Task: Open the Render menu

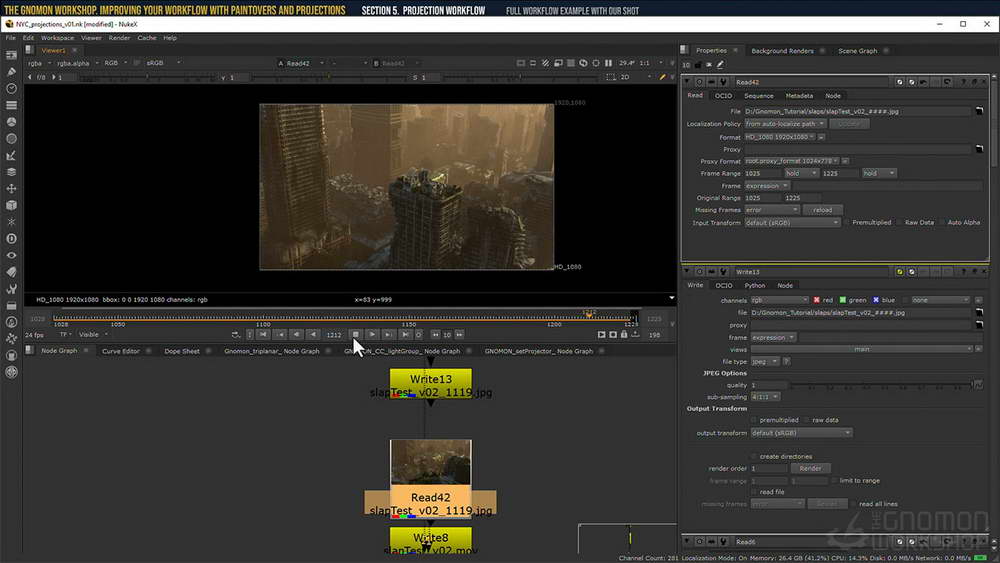Action: tap(119, 38)
